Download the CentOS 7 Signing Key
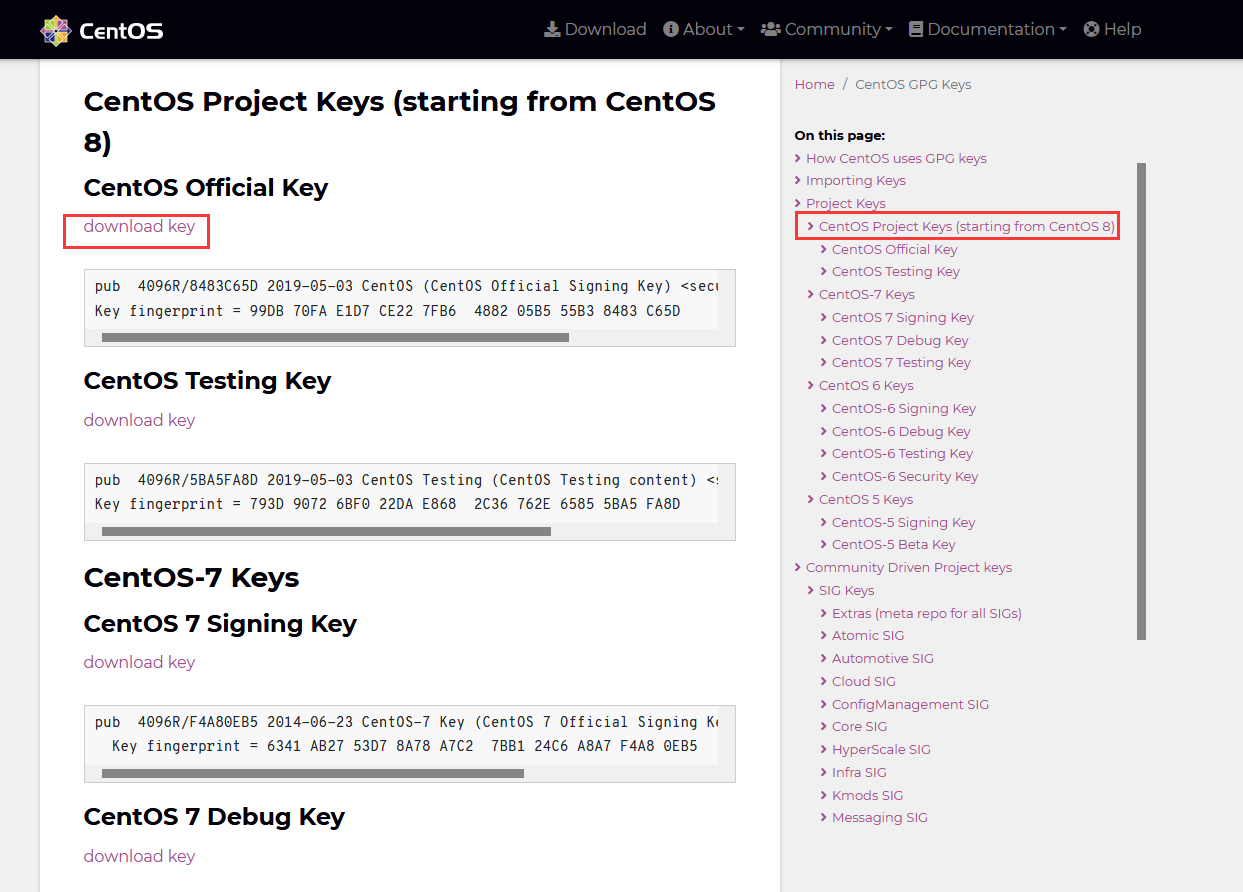1243x892 pixels. (139, 662)
